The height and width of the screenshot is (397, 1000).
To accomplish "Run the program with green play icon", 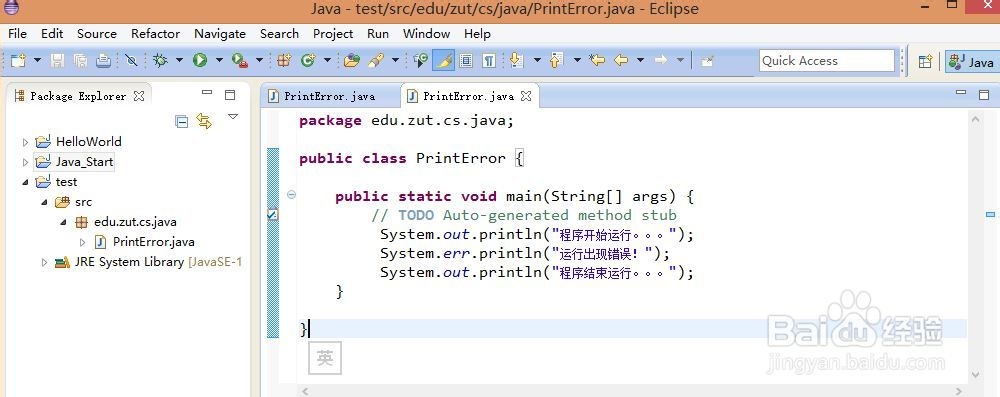I will [x=200, y=61].
